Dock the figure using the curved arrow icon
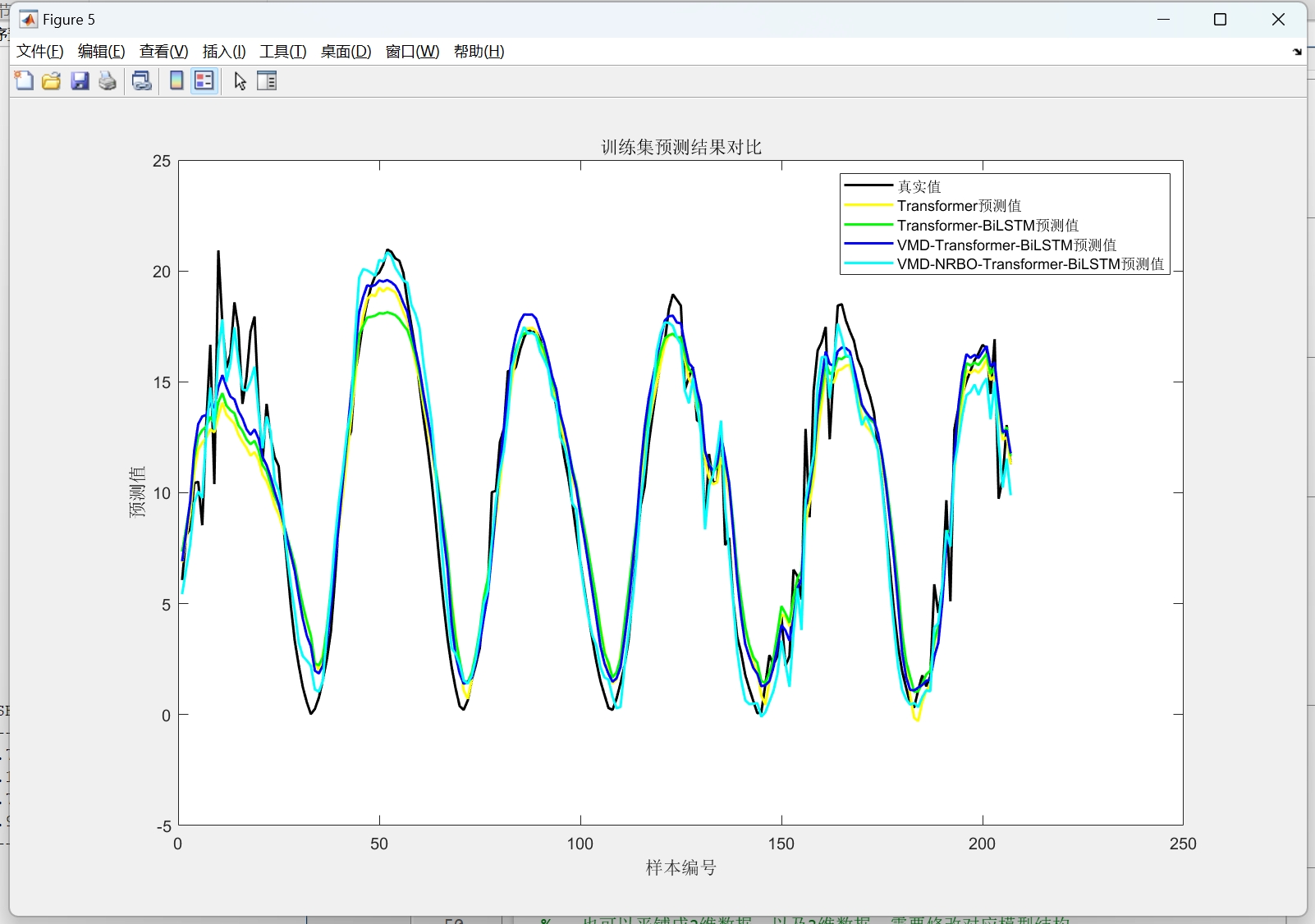This screenshot has height=924, width=1315. pos(1297,52)
